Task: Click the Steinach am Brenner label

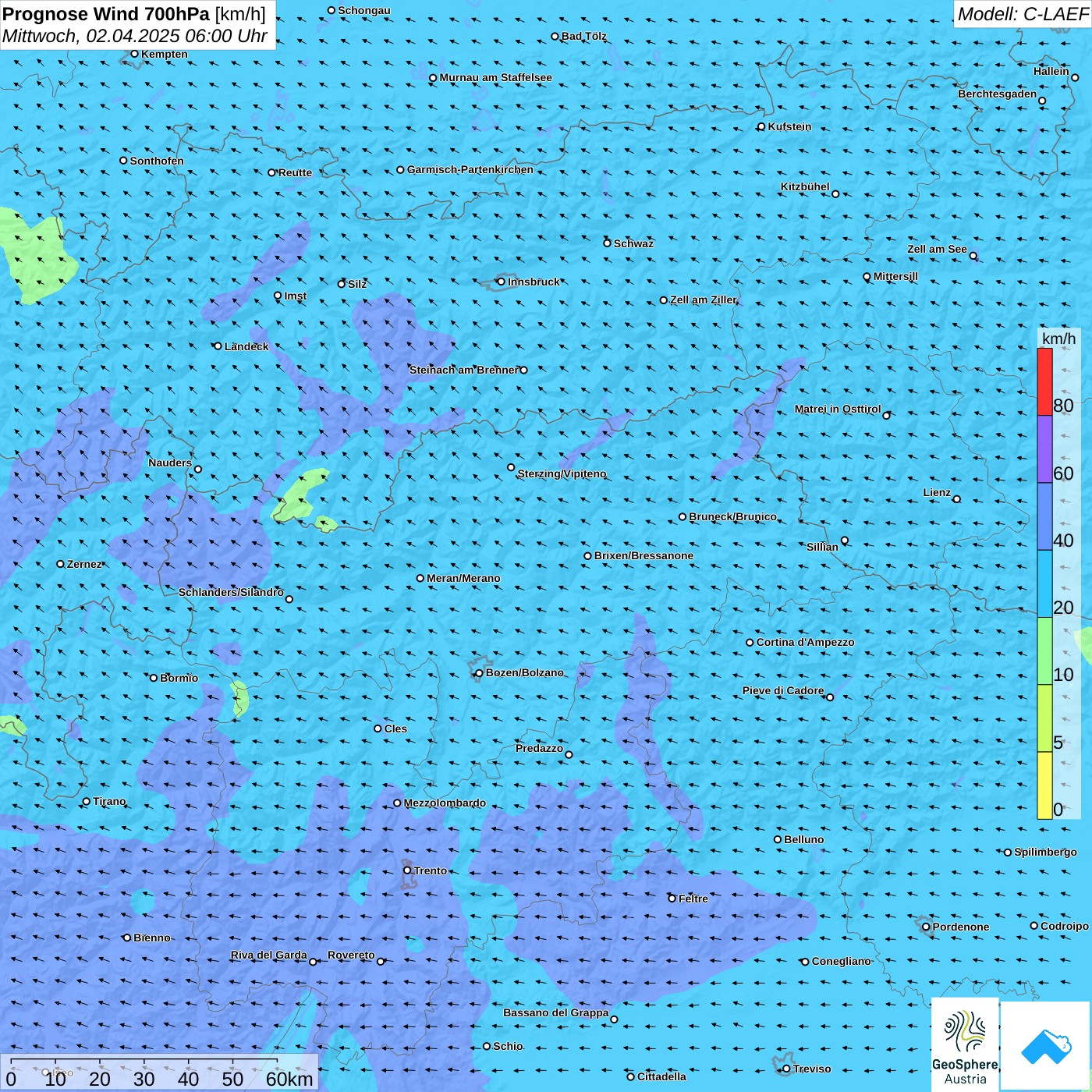Action: pyautogui.click(x=463, y=370)
